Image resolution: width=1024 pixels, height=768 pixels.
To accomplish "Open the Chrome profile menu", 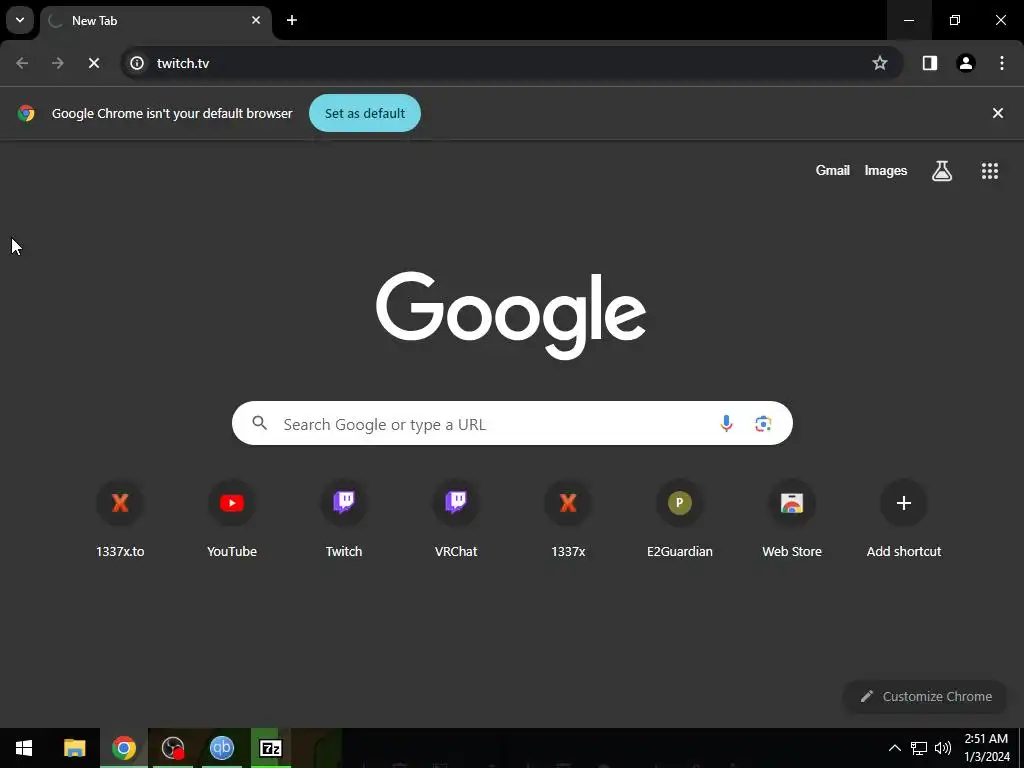I will pos(966,63).
